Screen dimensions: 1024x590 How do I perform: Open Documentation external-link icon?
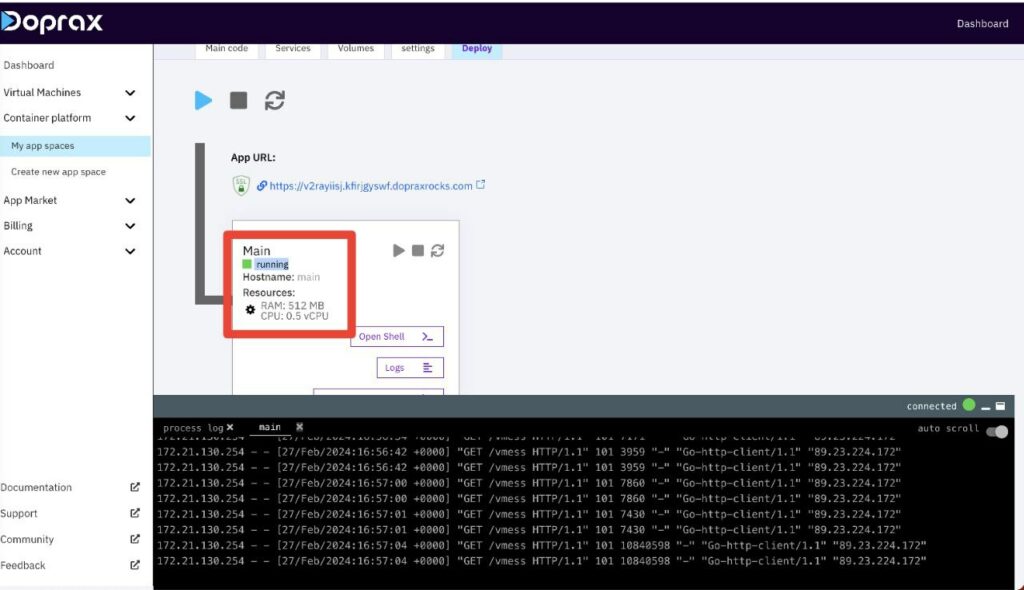pos(135,487)
